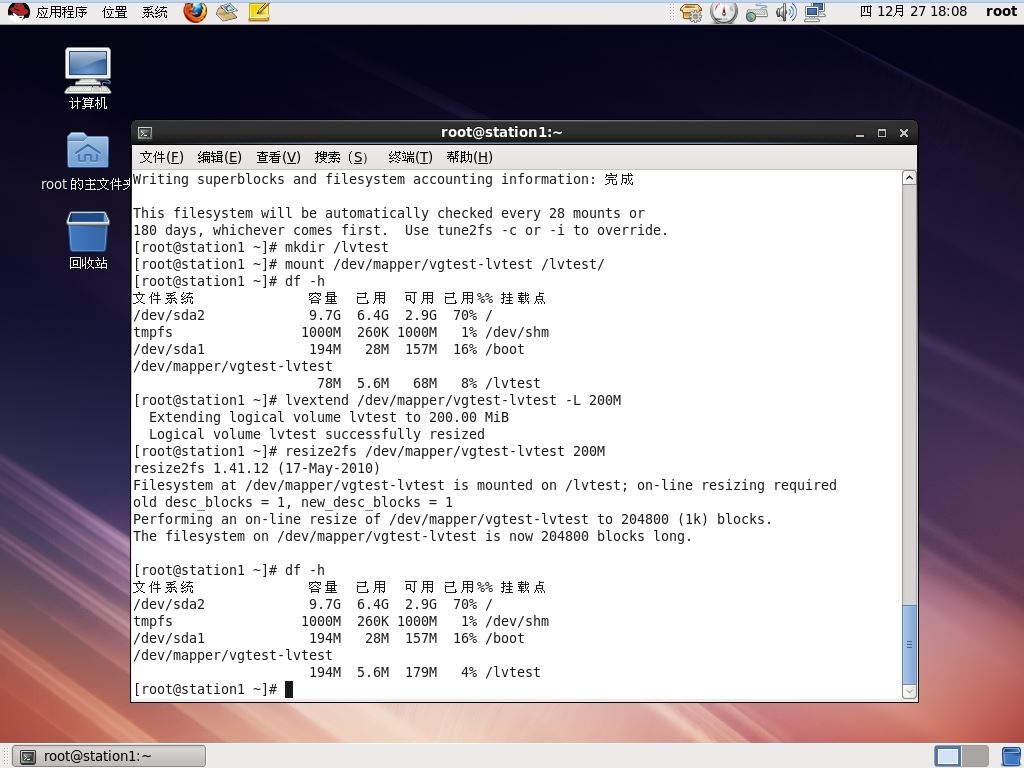Click the software update tray icon
1024x768 pixels.
click(x=691, y=12)
